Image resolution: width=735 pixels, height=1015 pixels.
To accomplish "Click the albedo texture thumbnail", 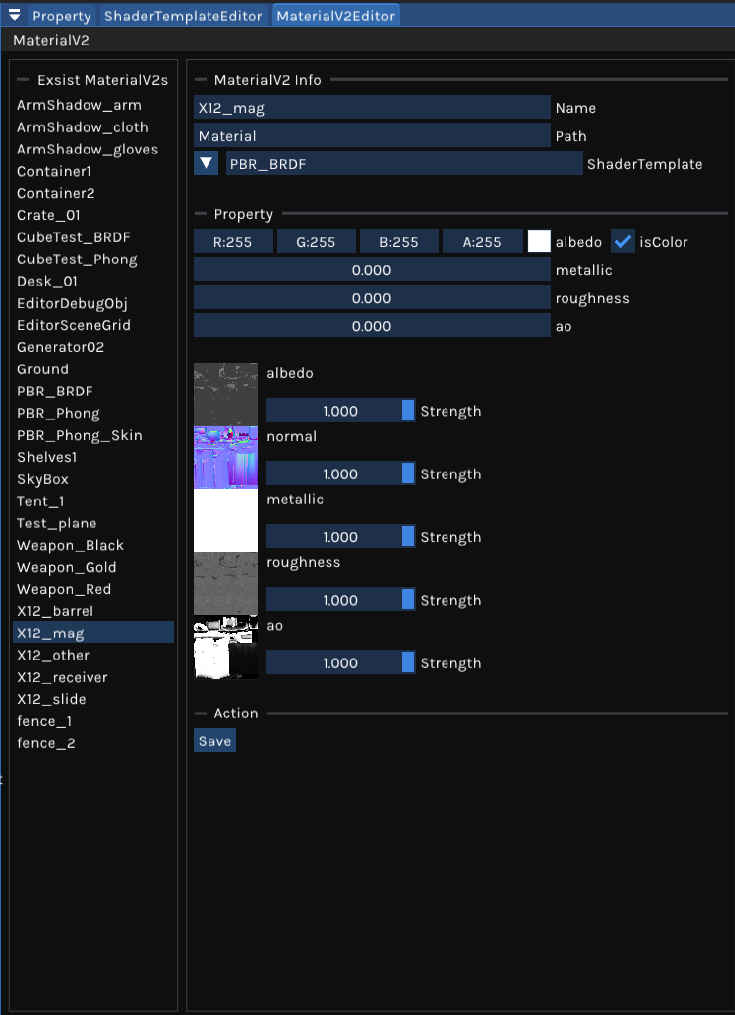I will tap(226, 394).
